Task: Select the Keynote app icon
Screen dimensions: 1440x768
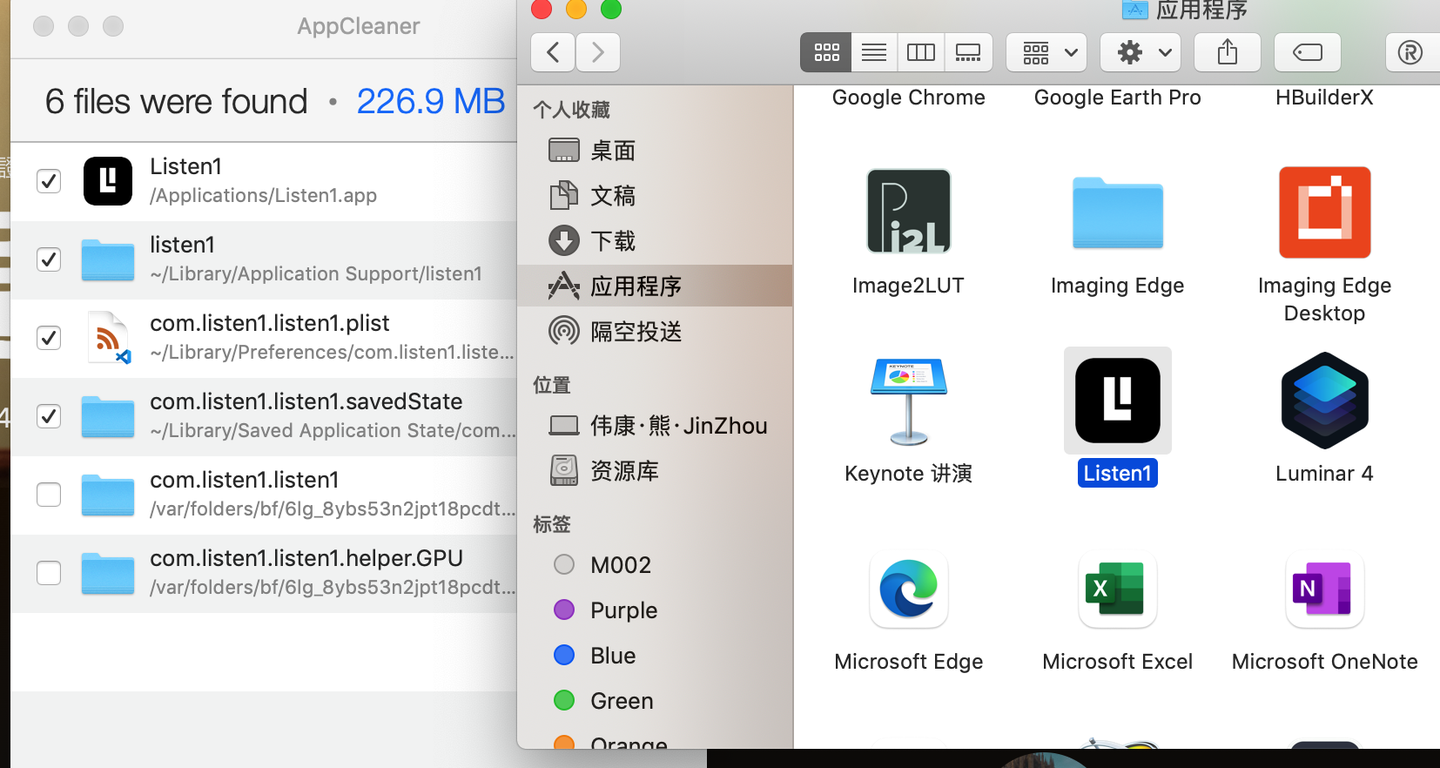Action: click(x=908, y=401)
